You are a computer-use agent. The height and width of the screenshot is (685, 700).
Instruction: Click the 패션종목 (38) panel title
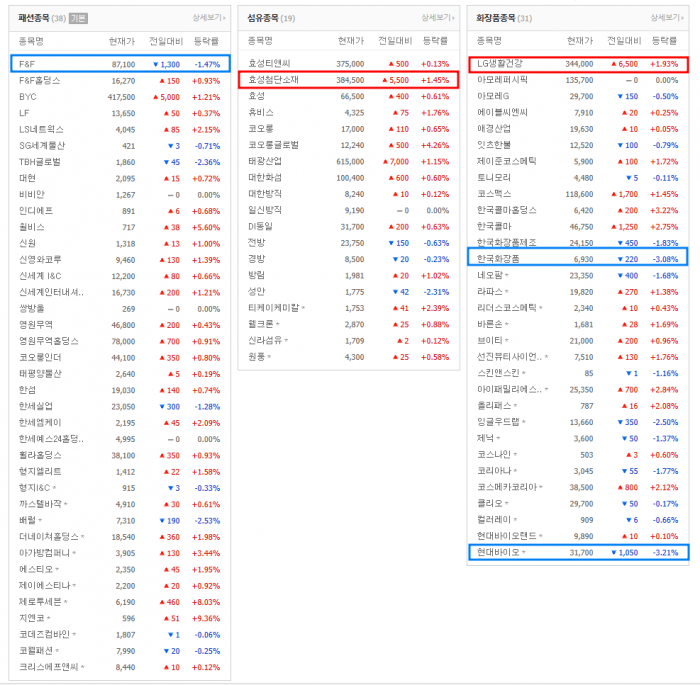coord(42,18)
